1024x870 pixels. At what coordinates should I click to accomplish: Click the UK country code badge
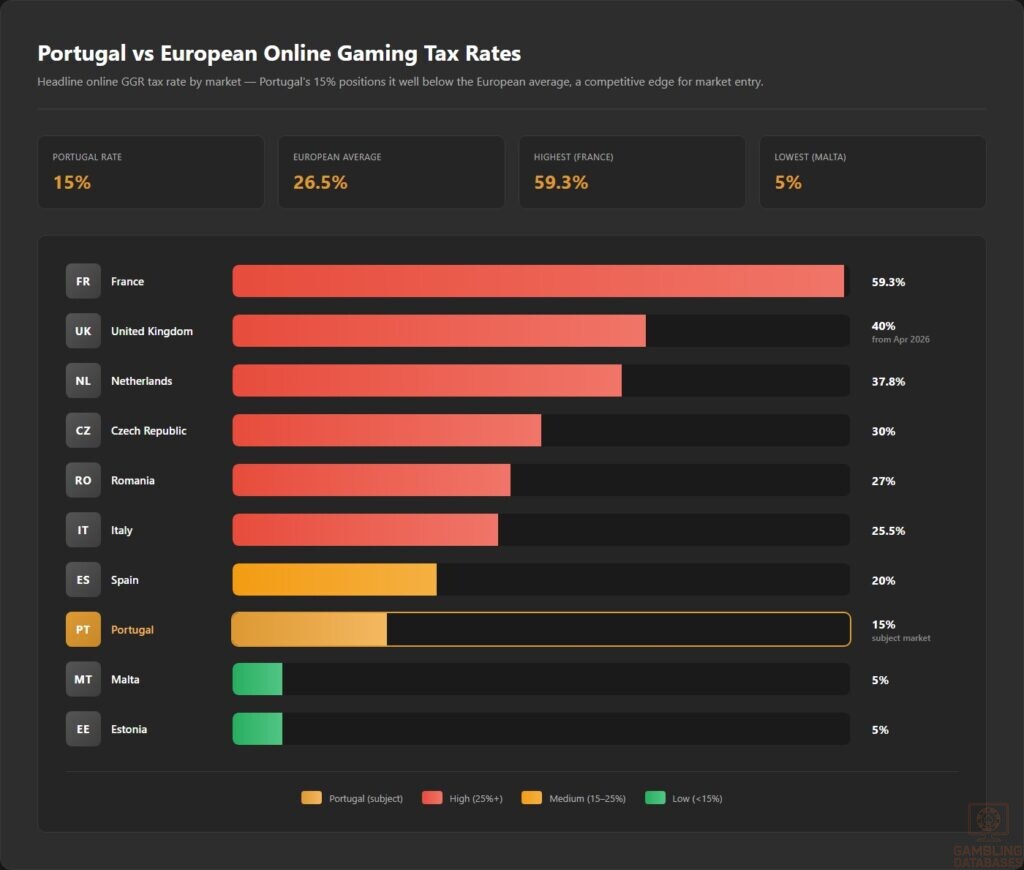tap(83, 330)
